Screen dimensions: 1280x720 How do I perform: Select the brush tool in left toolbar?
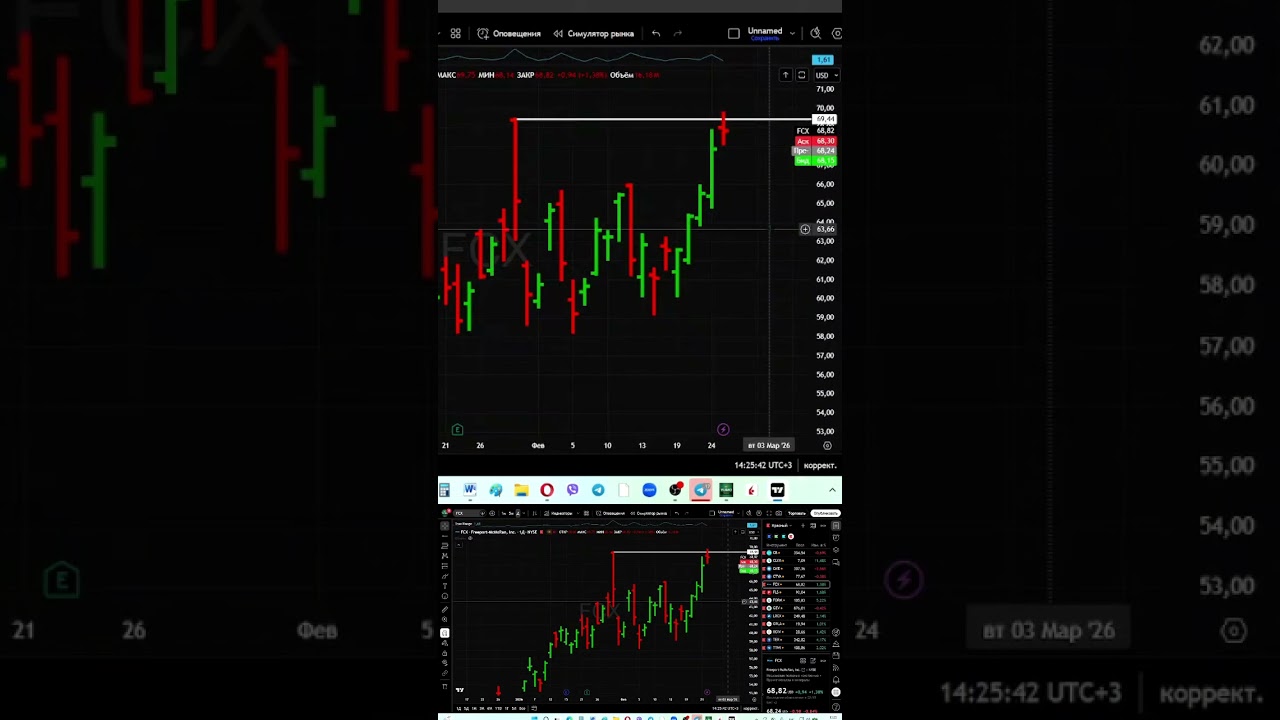click(445, 576)
